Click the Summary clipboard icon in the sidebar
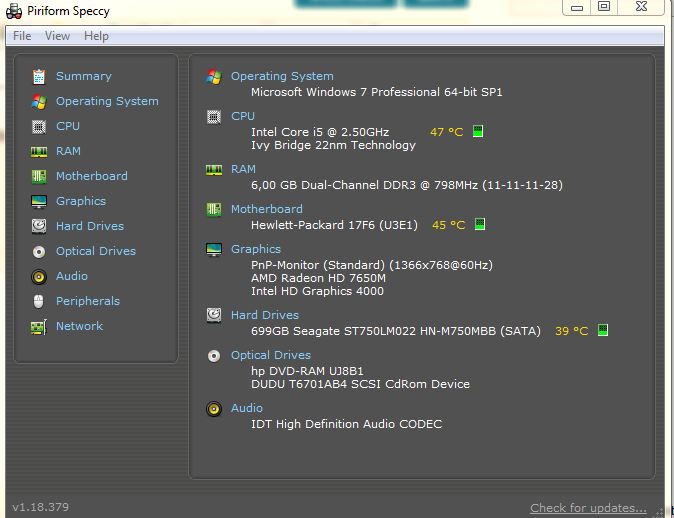The image size is (674, 518). point(39,77)
